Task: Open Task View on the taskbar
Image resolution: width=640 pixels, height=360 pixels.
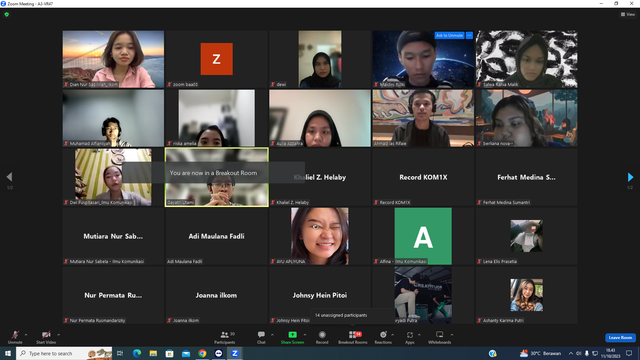Action: (120, 353)
